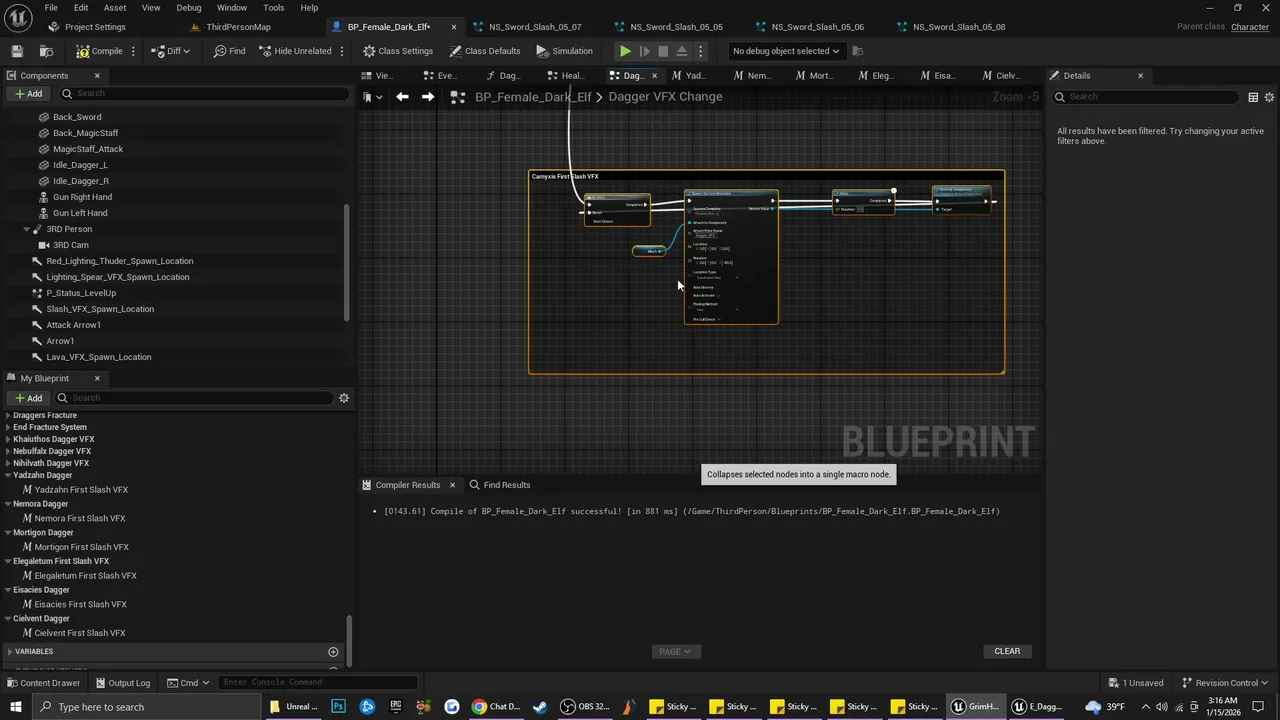Open Cmd console type dropdown
This screenshot has height=720, width=1280.
pyautogui.click(x=188, y=683)
